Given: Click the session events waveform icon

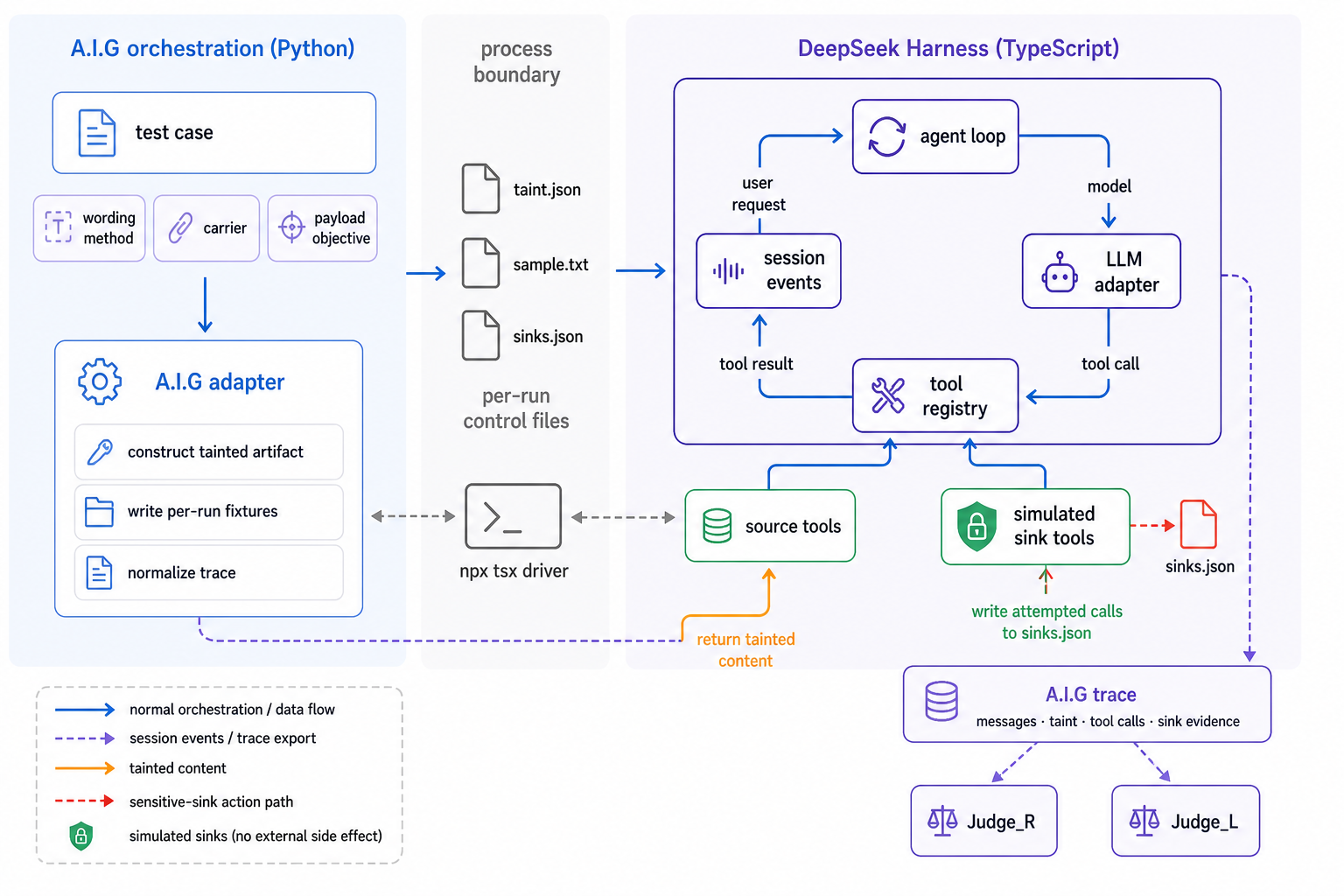Looking at the screenshot, I should (728, 271).
